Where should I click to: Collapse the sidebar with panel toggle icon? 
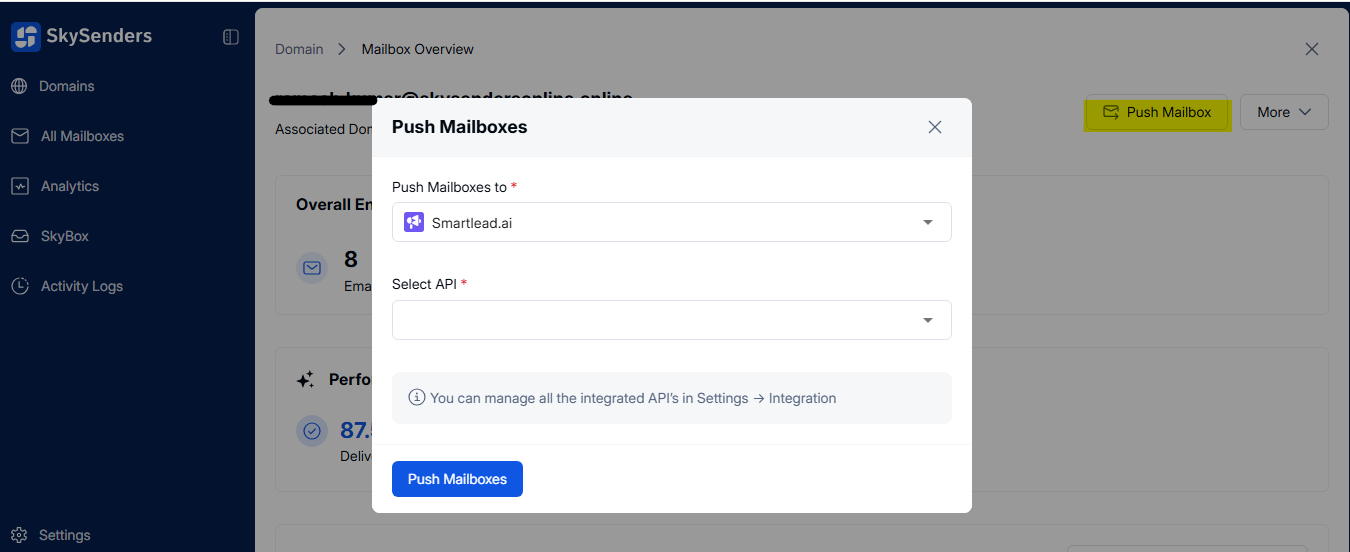point(231,37)
